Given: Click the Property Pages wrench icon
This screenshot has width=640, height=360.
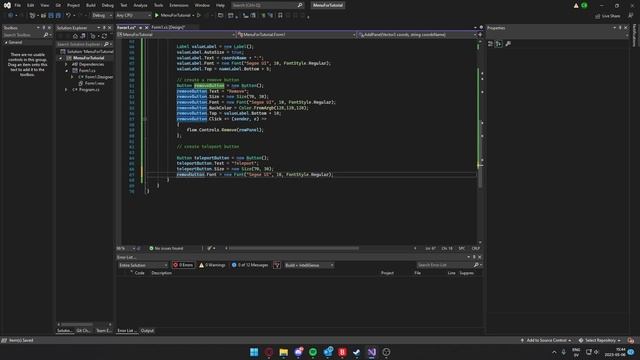Looking at the screenshot, I should tap(508, 44).
